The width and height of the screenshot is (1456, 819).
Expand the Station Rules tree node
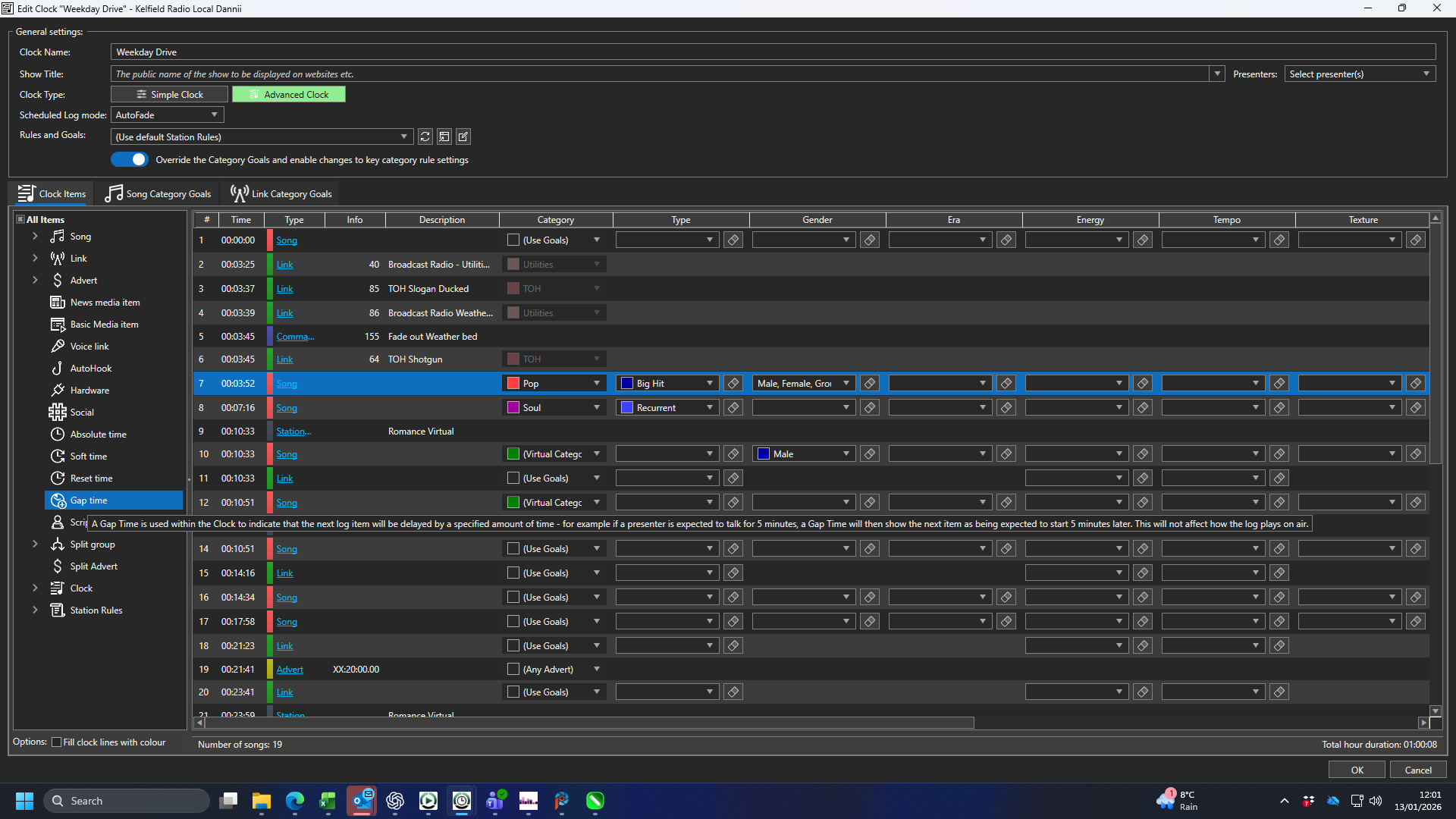tap(35, 610)
